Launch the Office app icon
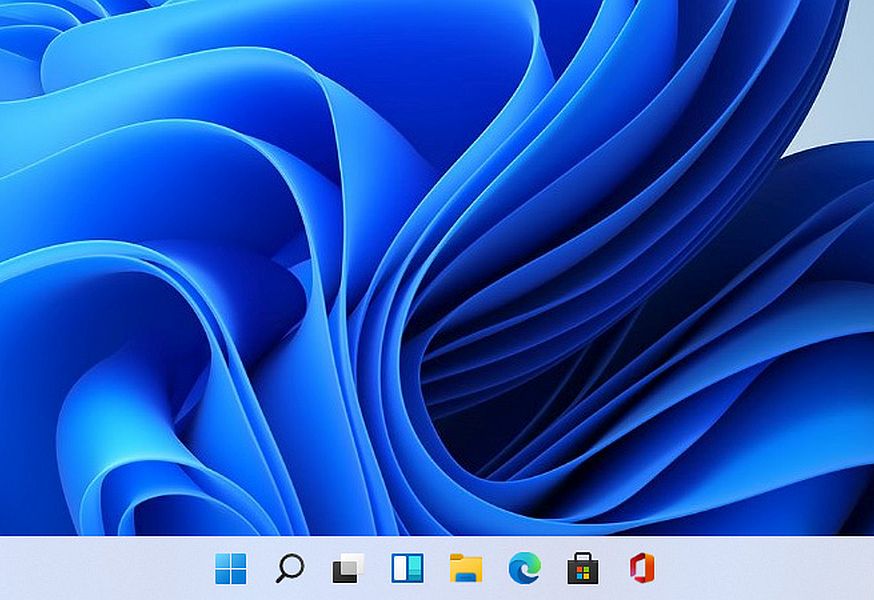 (x=642, y=568)
